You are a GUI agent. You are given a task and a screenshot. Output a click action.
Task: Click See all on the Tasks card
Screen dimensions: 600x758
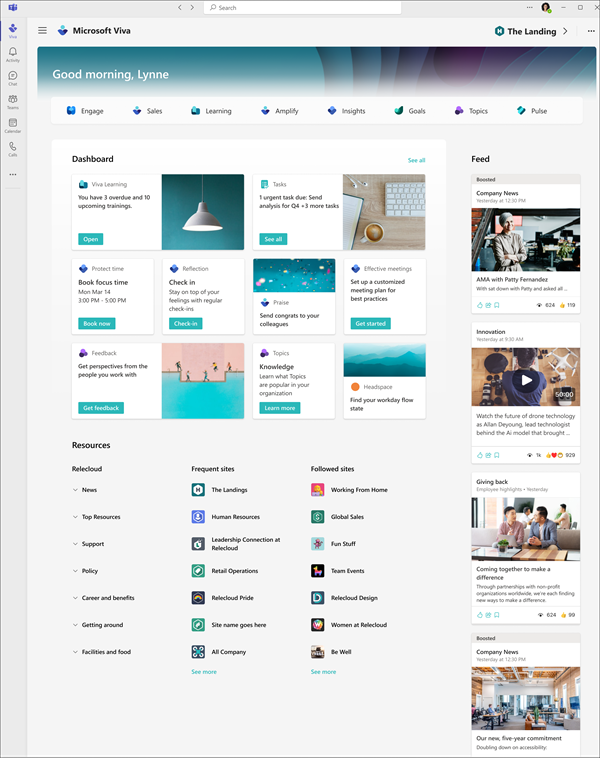[273, 239]
